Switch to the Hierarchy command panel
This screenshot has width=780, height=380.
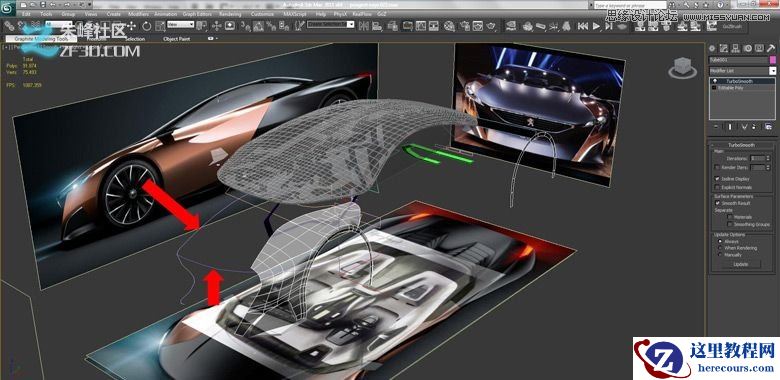pyautogui.click(x=735, y=48)
